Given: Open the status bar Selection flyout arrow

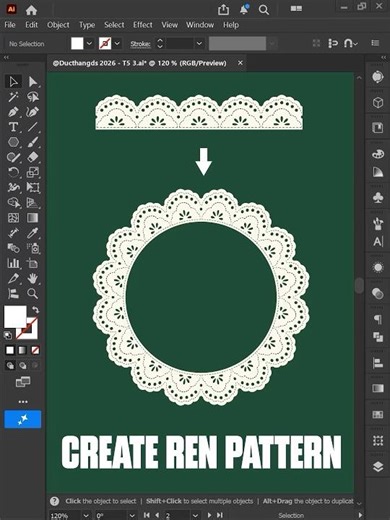Looking at the screenshot, I should (360, 515).
